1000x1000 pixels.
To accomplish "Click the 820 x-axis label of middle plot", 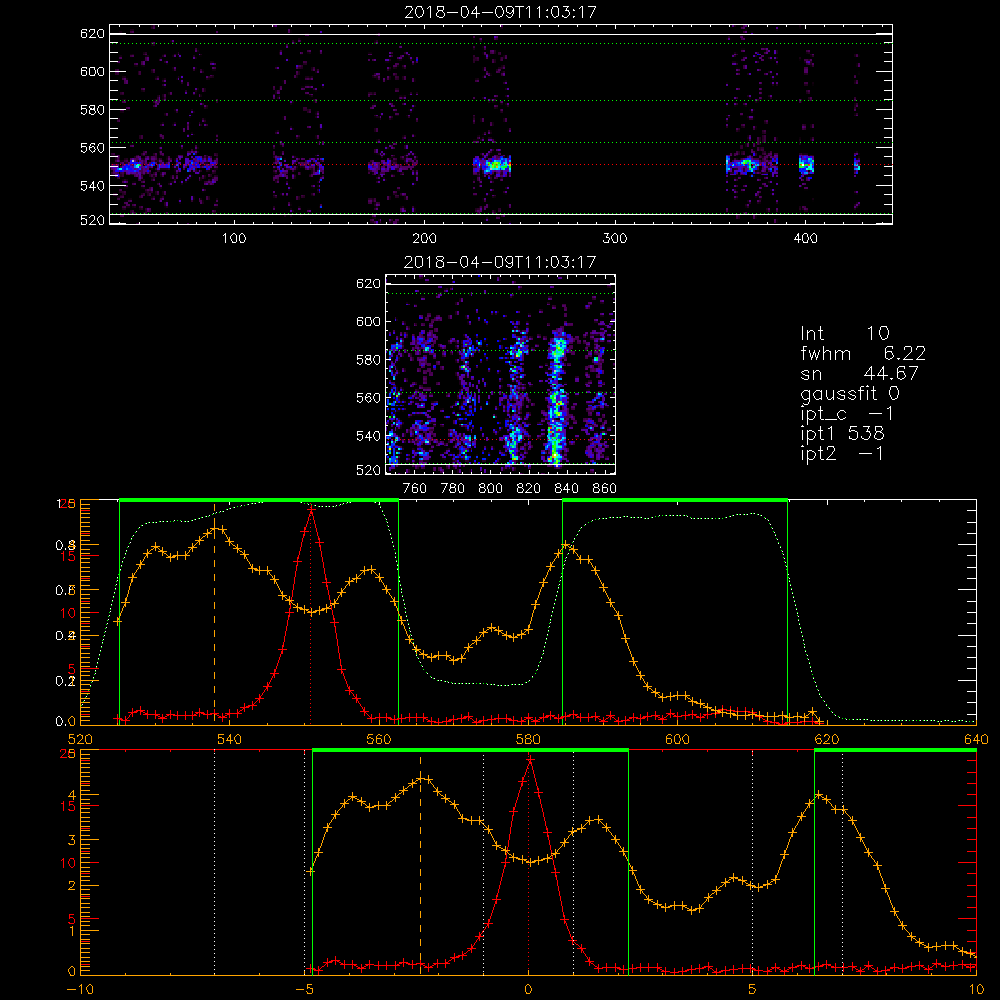I will pos(529,489).
